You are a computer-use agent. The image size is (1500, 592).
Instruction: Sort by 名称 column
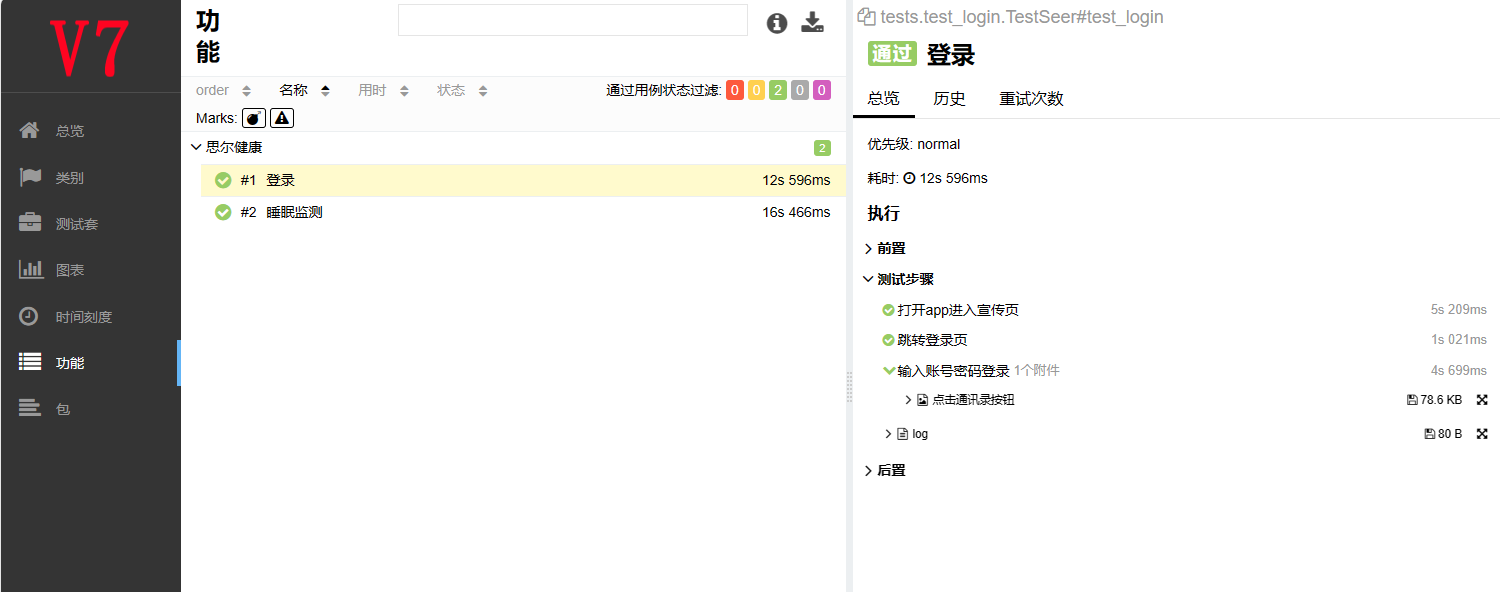click(x=305, y=90)
